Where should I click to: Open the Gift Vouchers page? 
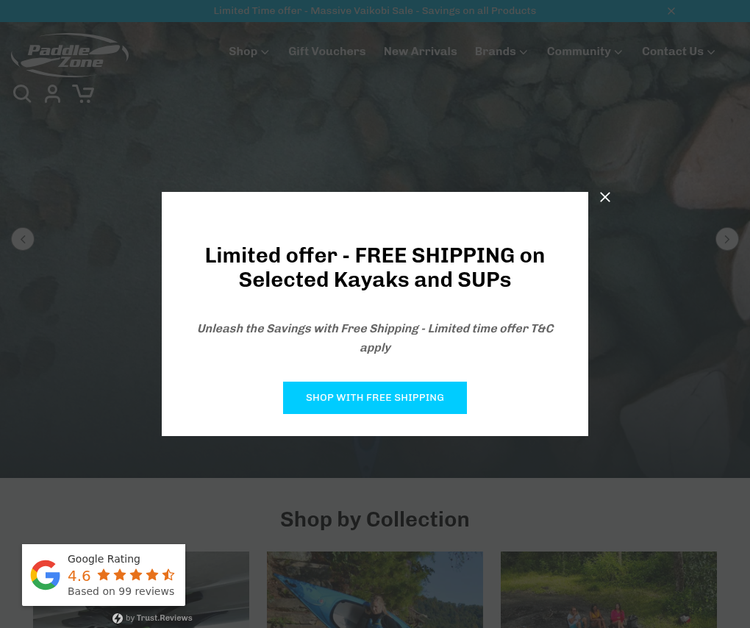(x=327, y=51)
